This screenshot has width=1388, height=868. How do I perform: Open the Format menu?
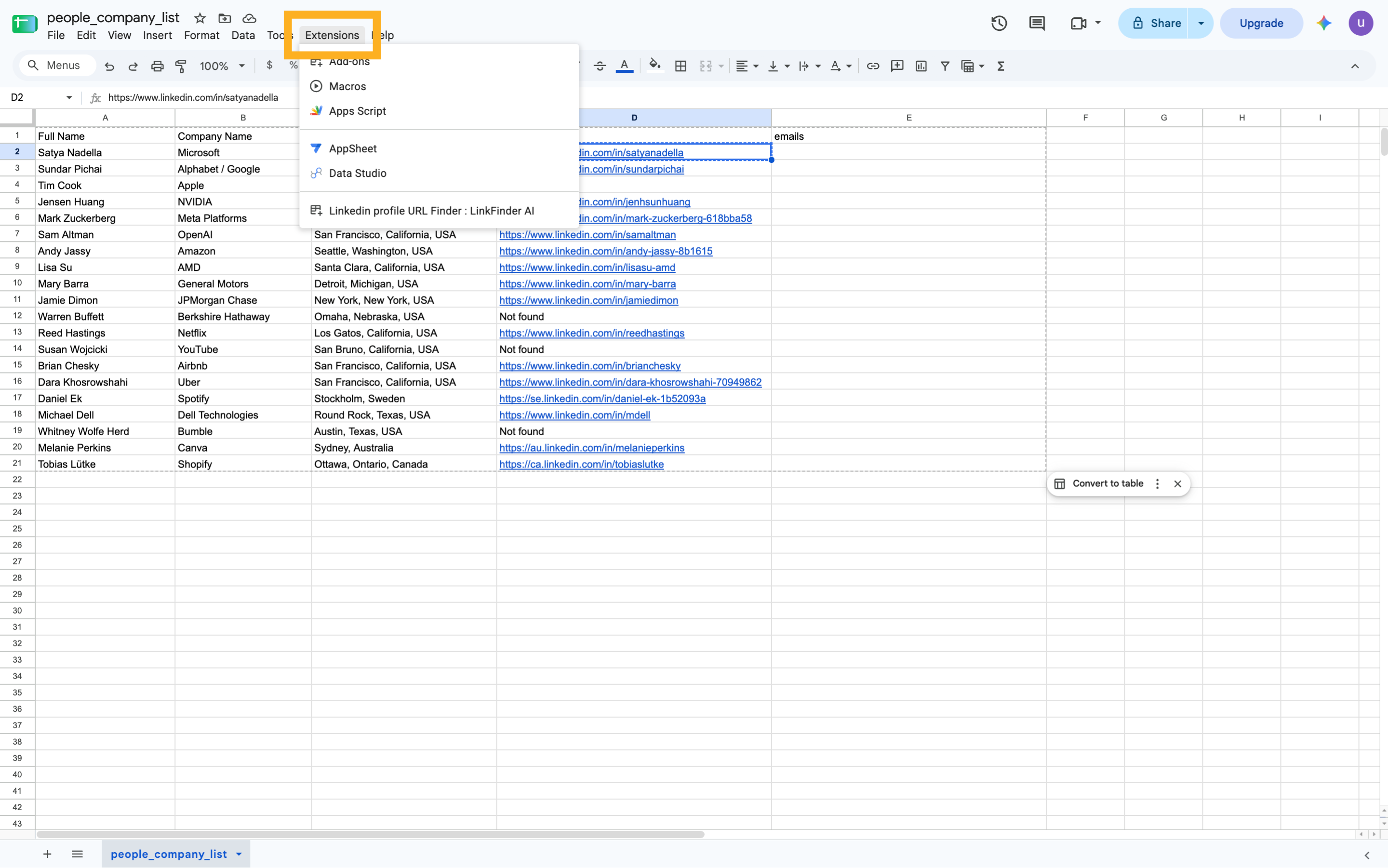point(201,35)
